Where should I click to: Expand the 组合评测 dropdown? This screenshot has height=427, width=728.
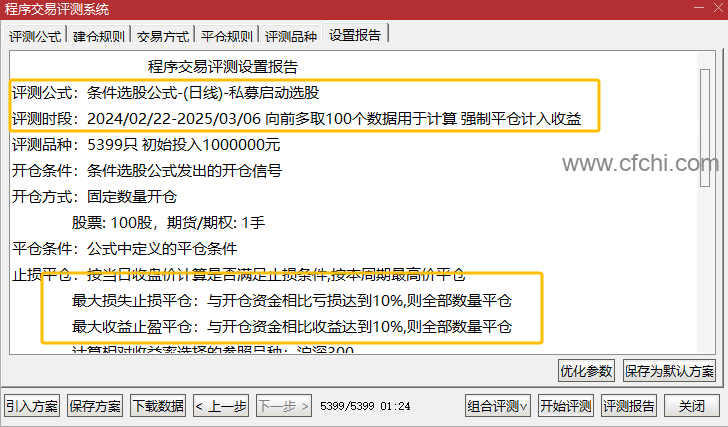tap(498, 406)
